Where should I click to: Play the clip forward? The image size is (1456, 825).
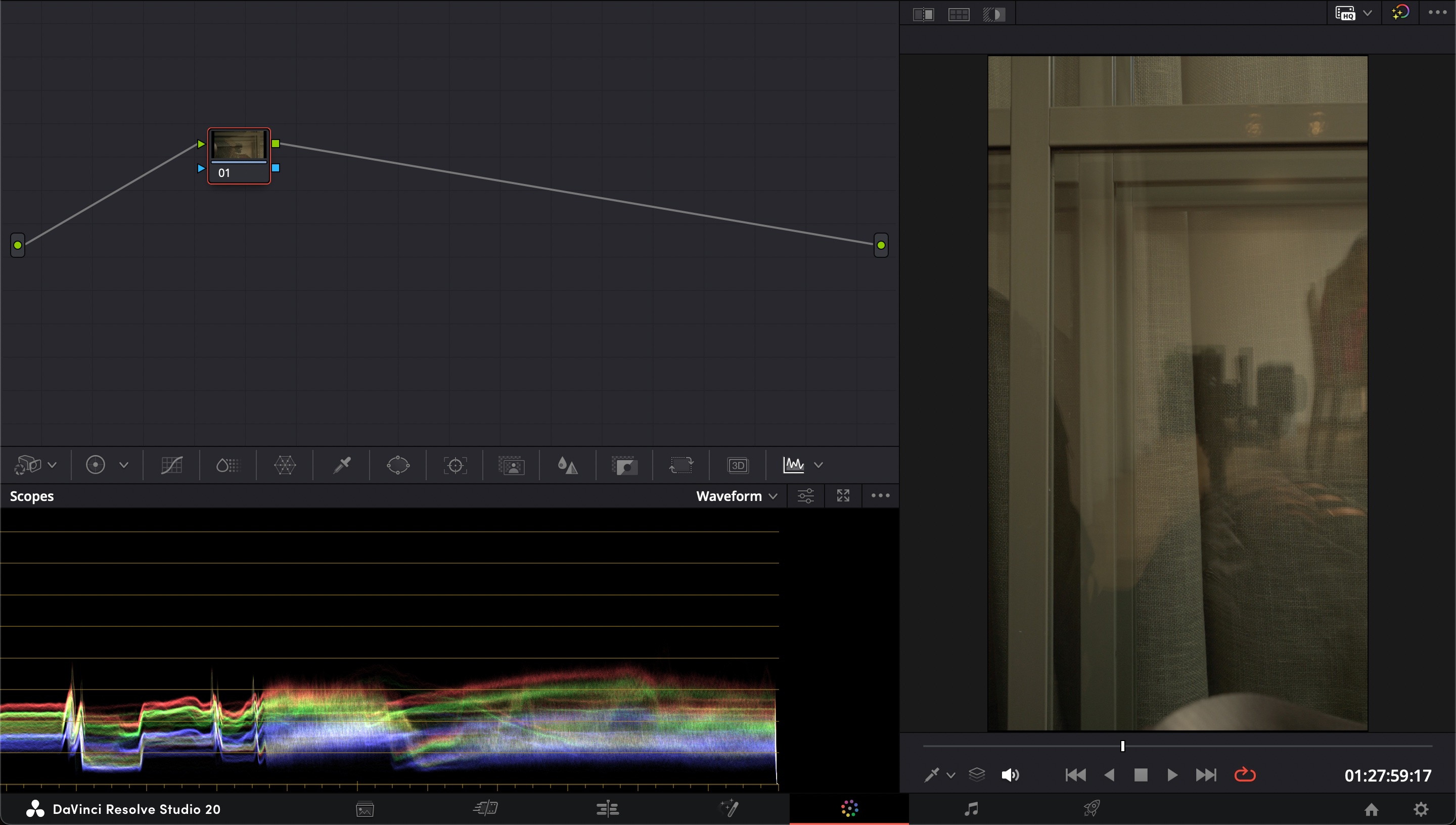click(1172, 774)
